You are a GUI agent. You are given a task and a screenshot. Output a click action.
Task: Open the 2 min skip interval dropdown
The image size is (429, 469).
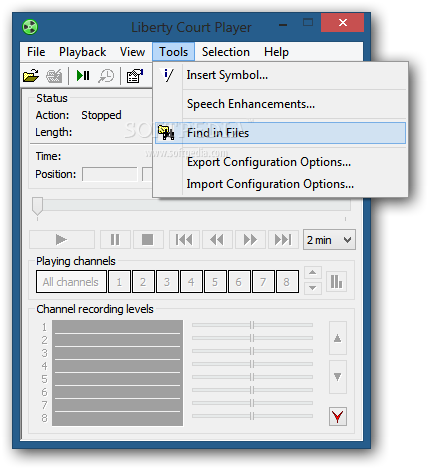coord(329,240)
